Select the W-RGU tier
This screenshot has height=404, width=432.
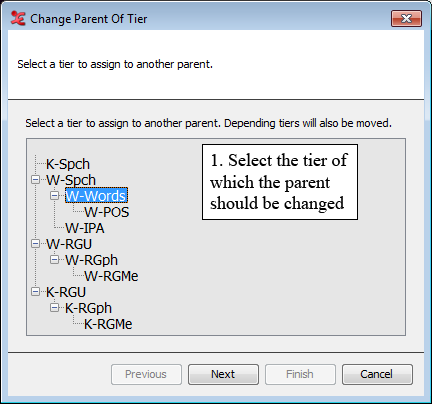pos(69,244)
